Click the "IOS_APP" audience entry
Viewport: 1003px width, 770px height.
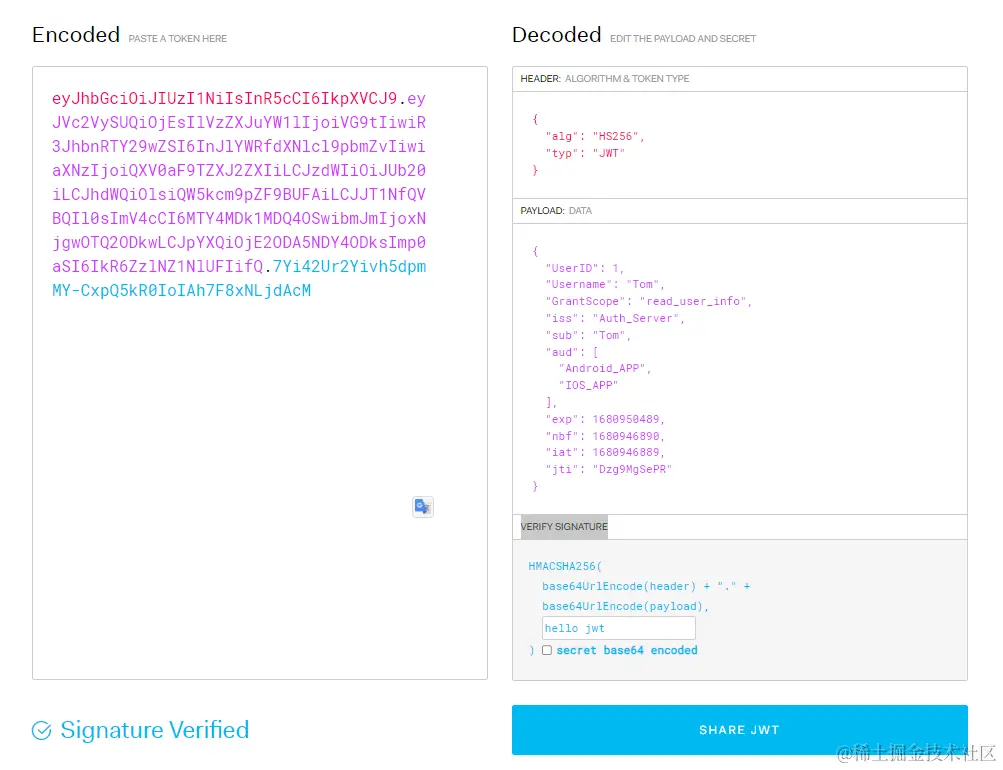[x=588, y=385]
